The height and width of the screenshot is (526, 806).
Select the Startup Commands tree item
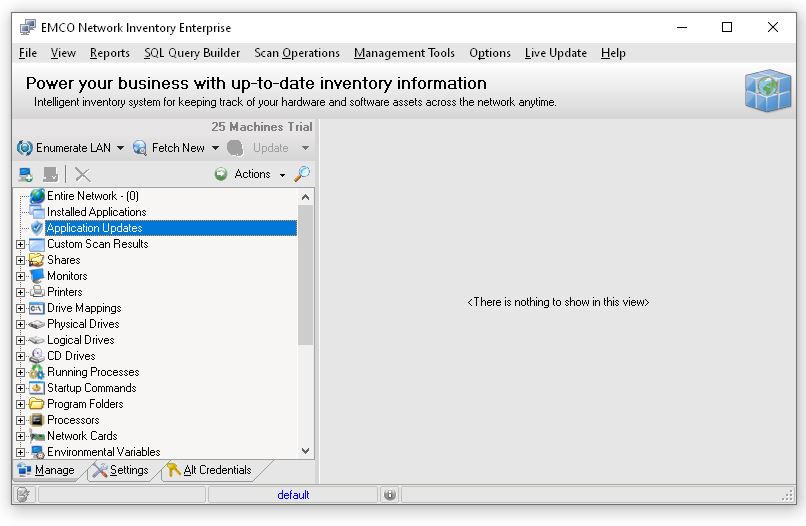[x=91, y=388]
